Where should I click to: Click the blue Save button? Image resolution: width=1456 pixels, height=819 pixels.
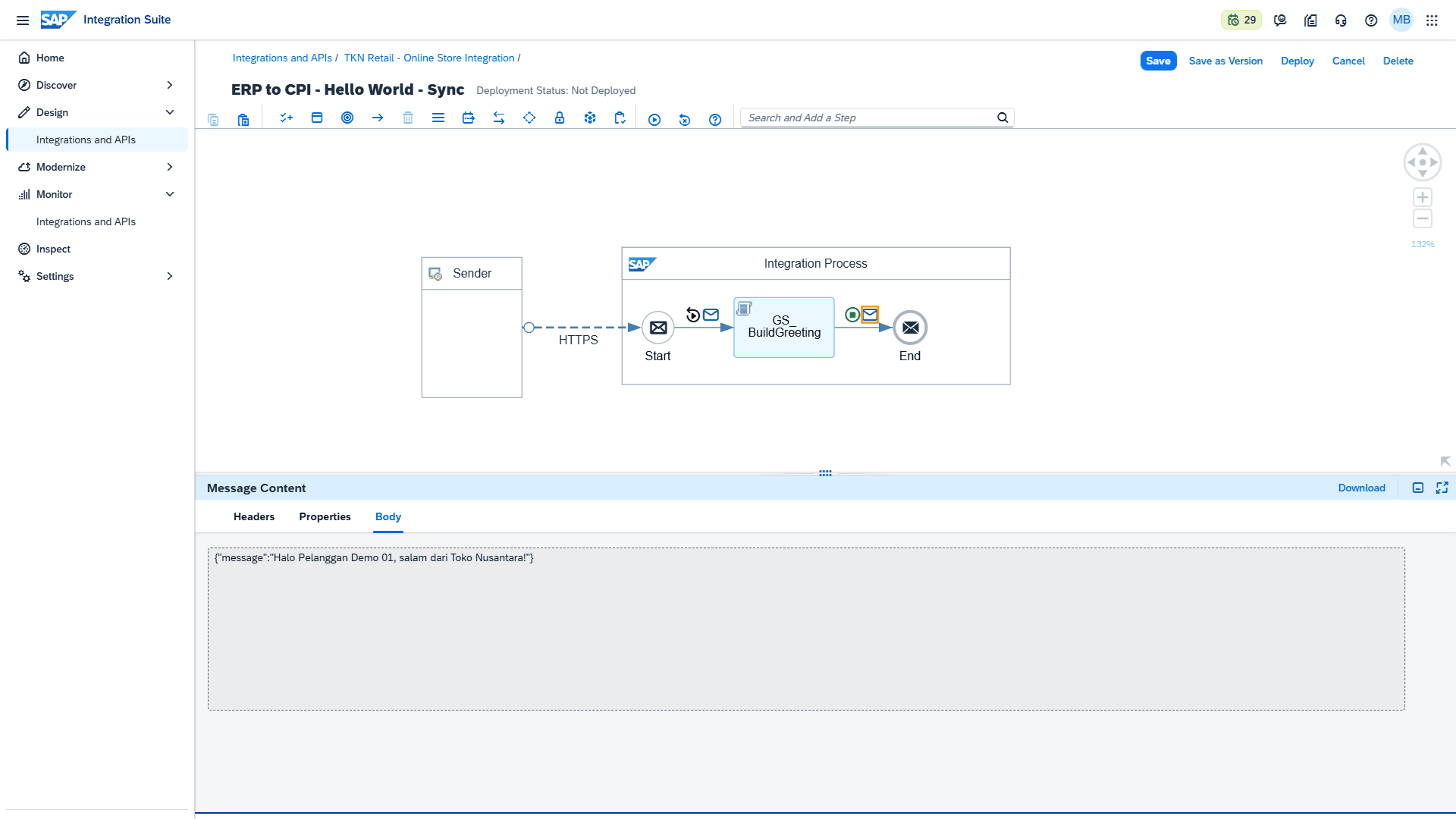pos(1158,61)
